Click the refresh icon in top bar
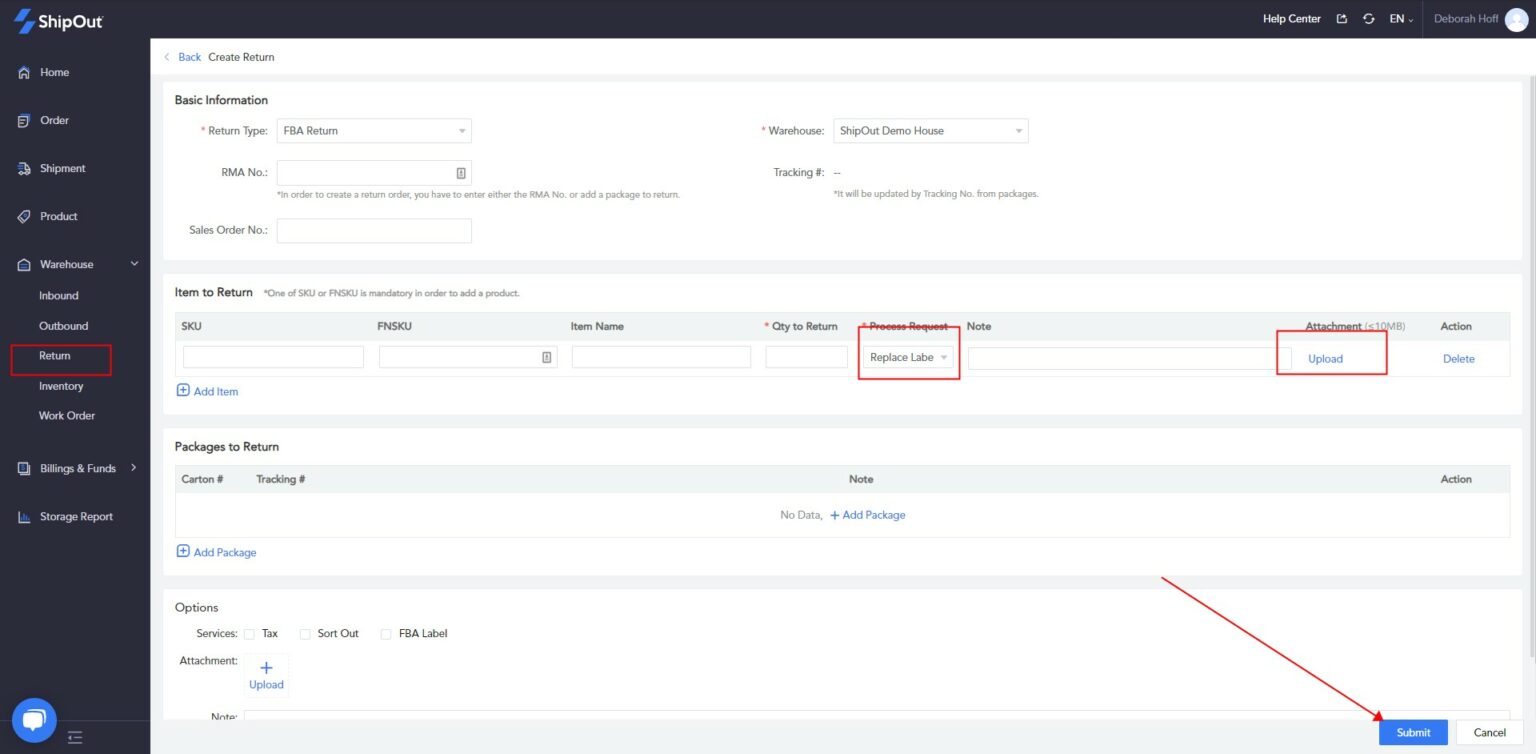The height and width of the screenshot is (754, 1536). [x=1368, y=18]
